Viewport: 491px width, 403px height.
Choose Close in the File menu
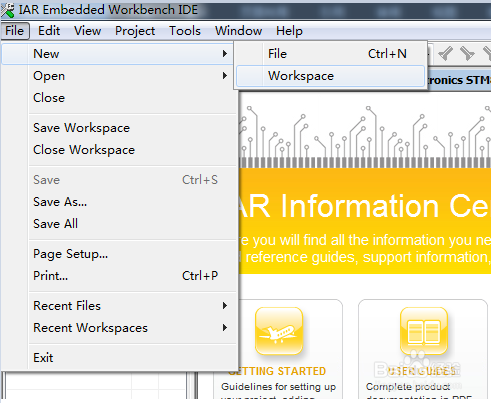(119, 98)
